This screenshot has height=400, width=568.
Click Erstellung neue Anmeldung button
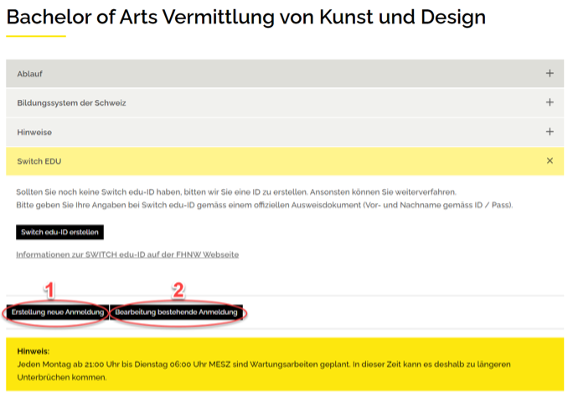click(58, 312)
